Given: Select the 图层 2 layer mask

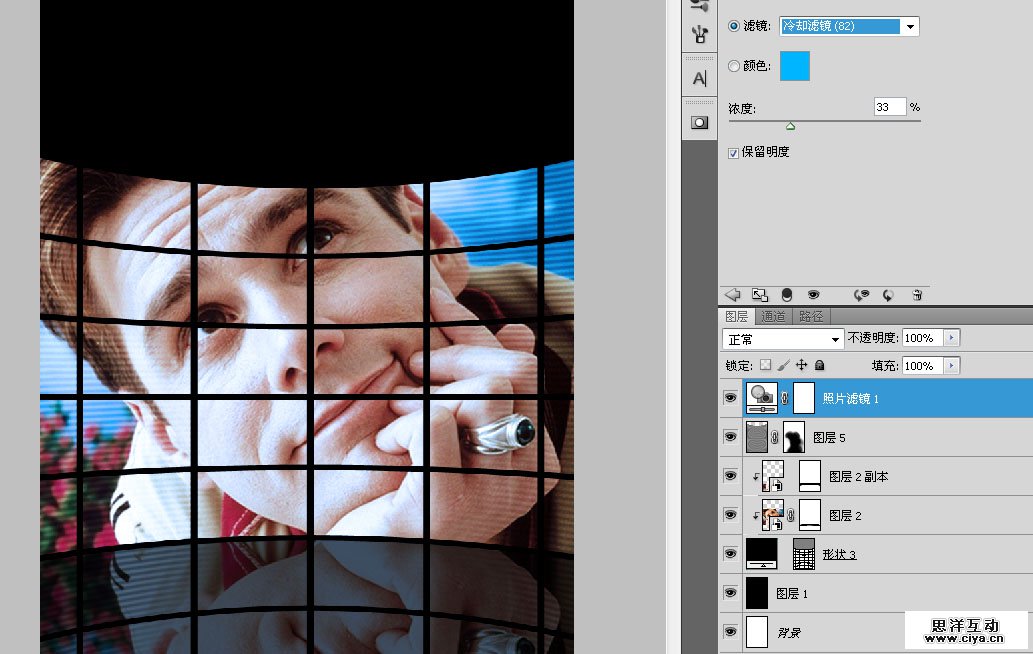Looking at the screenshot, I should [810, 514].
